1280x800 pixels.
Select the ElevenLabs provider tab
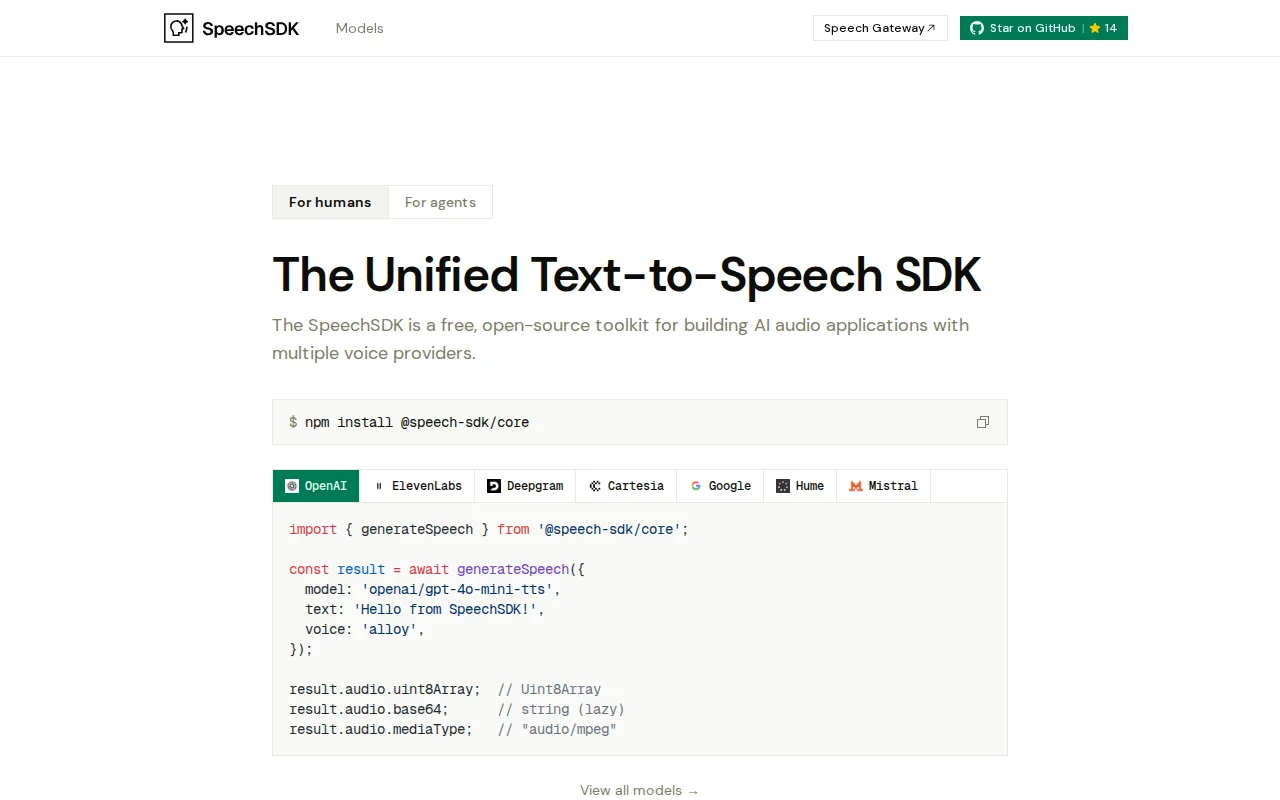[x=417, y=486]
